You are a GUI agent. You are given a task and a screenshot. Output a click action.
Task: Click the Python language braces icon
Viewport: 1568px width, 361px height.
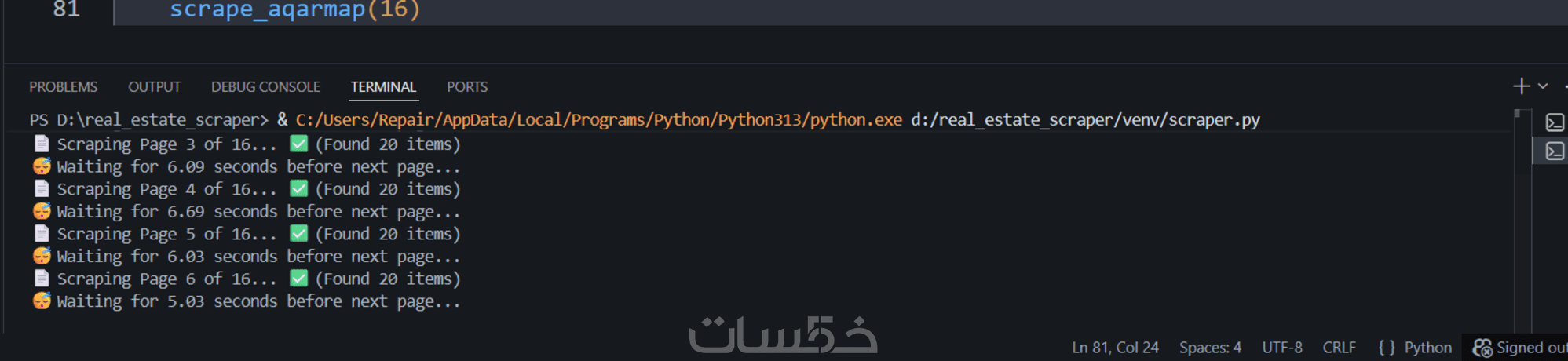(1387, 348)
